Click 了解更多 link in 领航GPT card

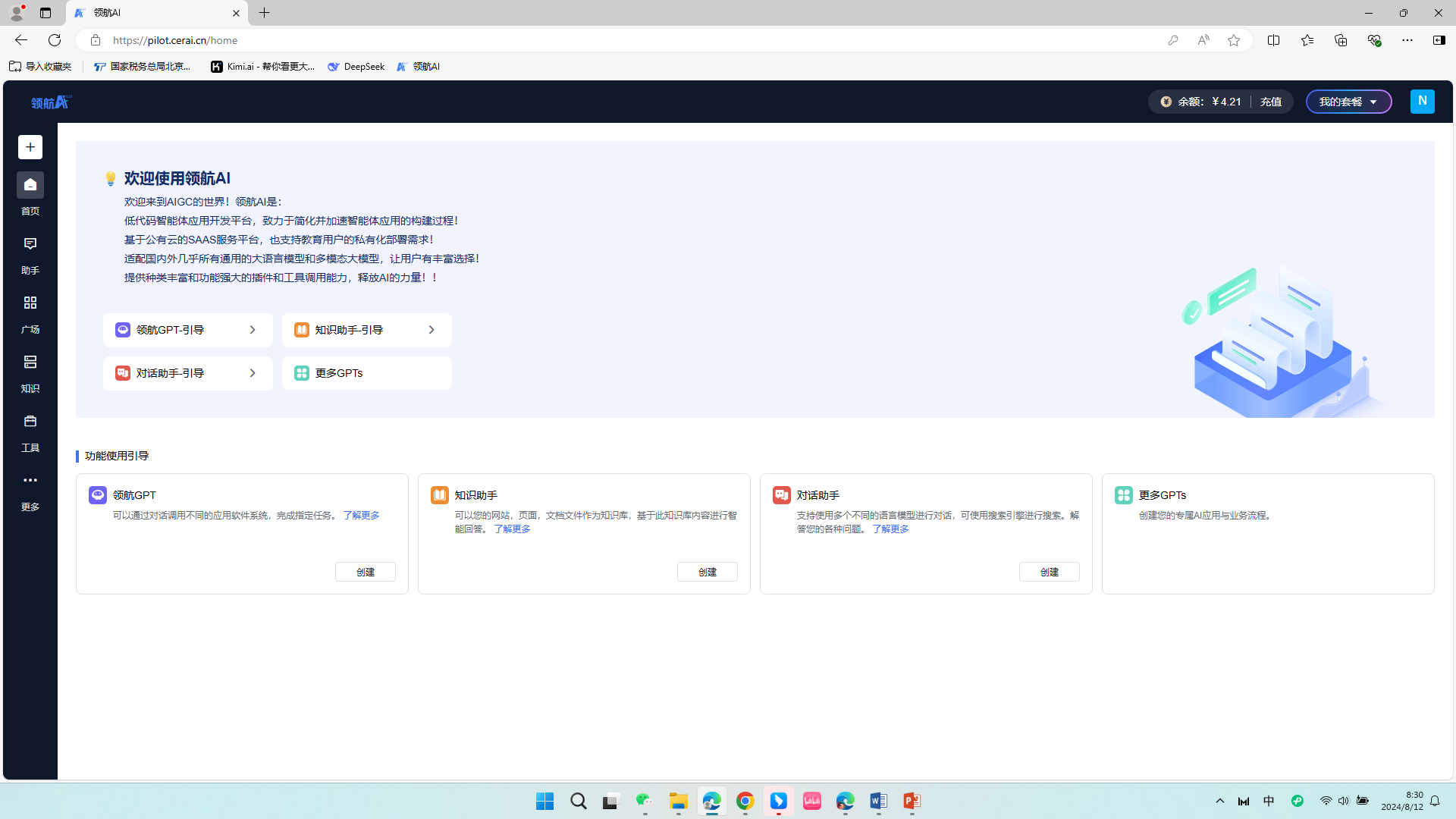click(x=361, y=516)
